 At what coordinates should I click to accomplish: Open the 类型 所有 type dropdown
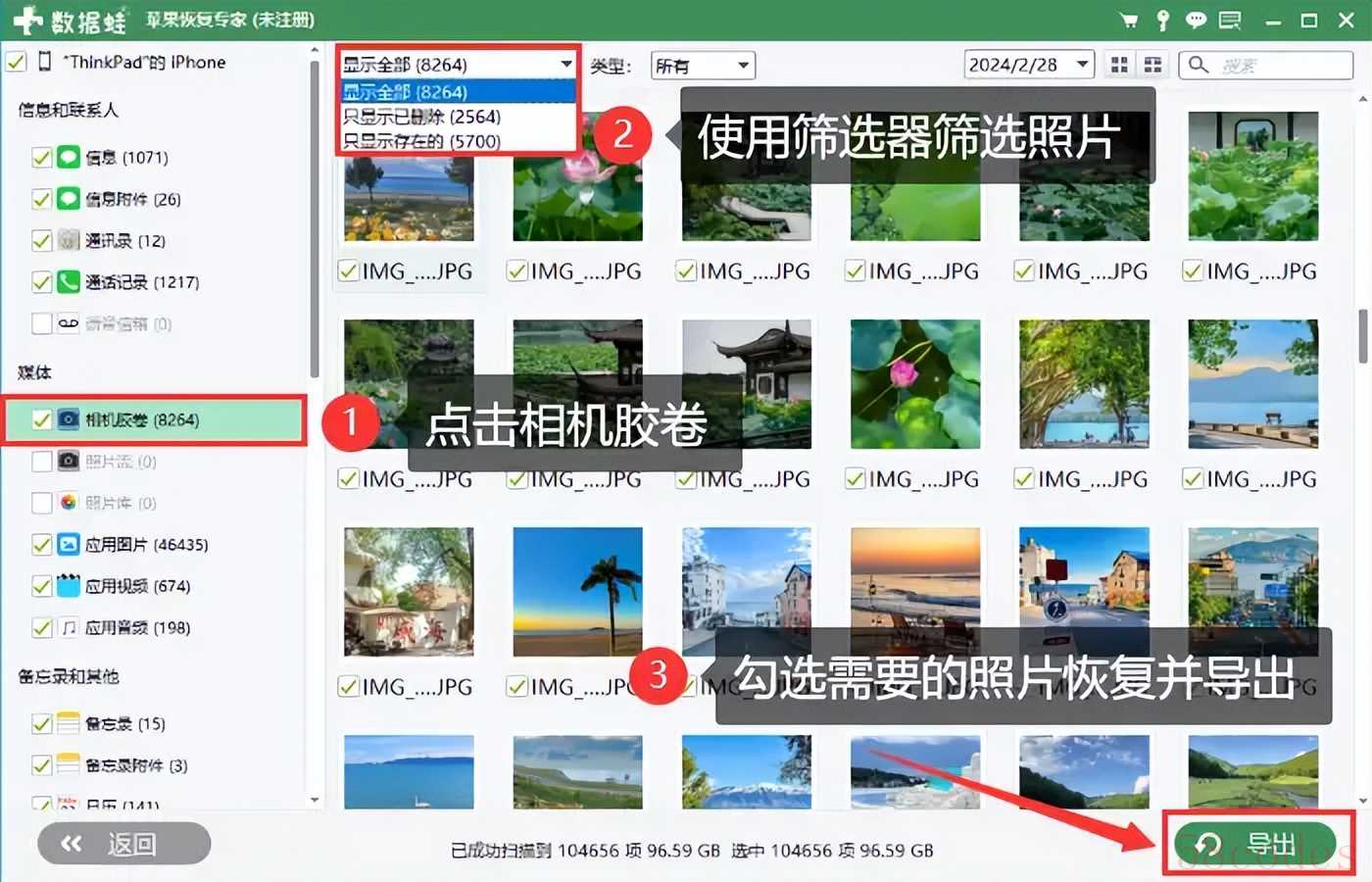click(703, 66)
